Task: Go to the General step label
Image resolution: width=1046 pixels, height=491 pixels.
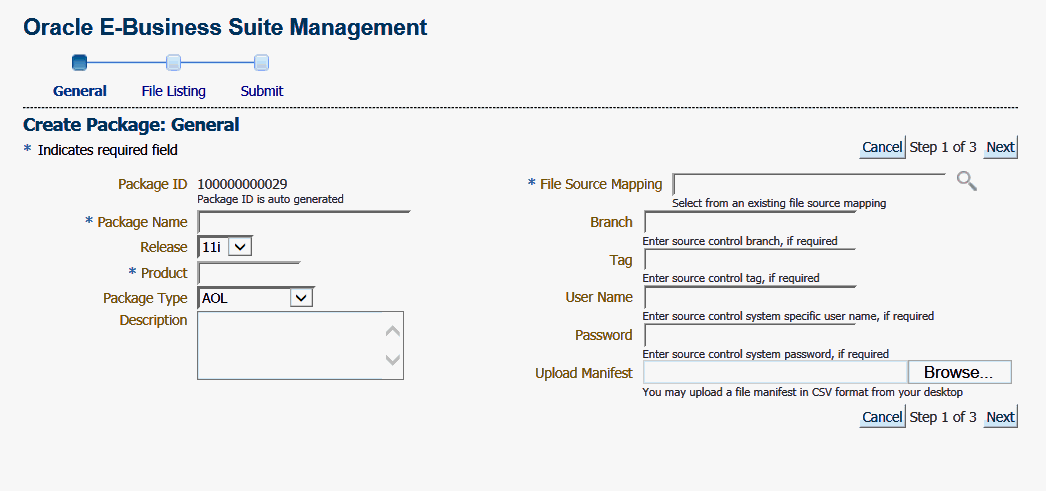Action: (80, 91)
